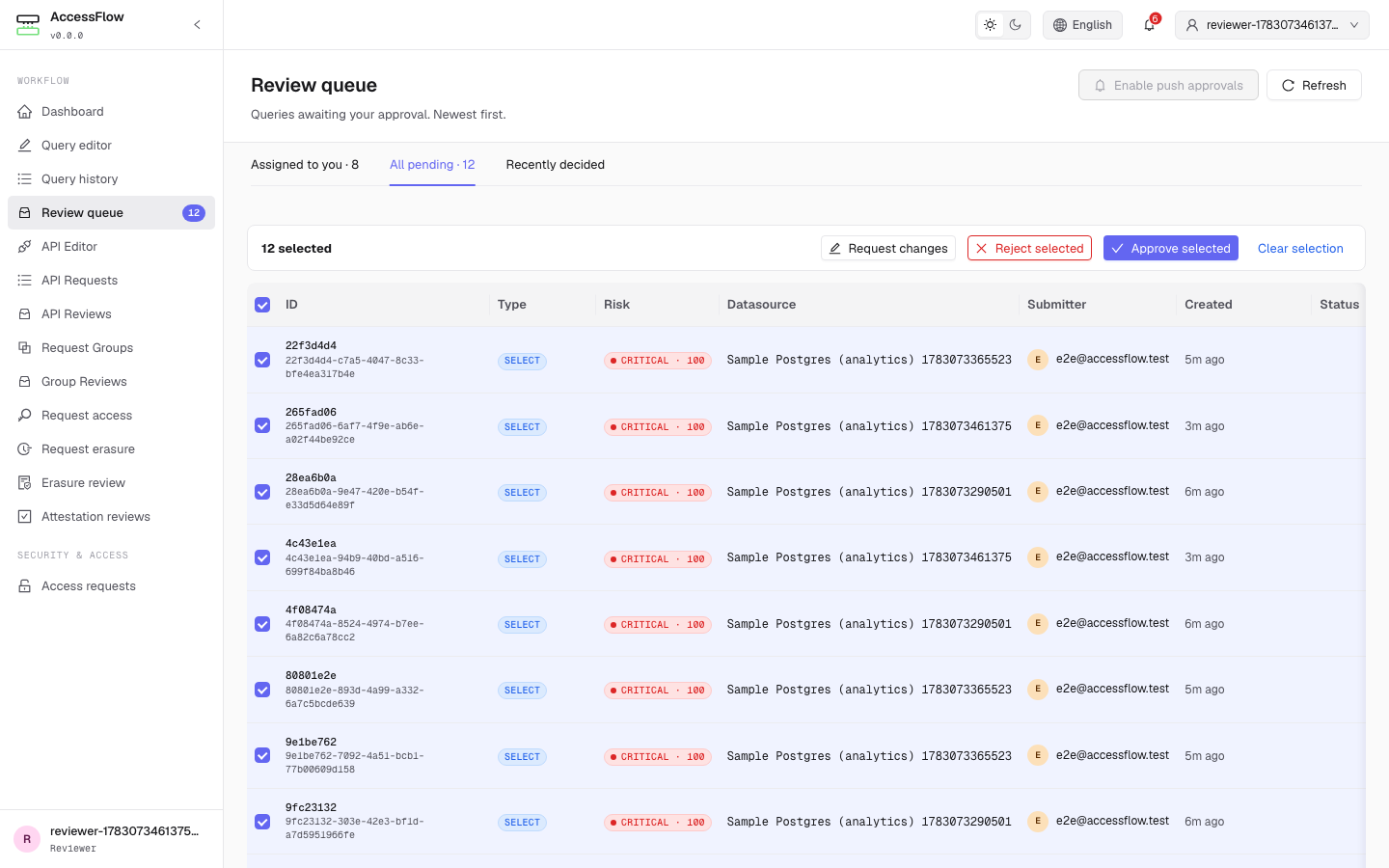This screenshot has width=1389, height=868.
Task: Uncheck row 9e1be762 checkbox
Action: [262, 755]
